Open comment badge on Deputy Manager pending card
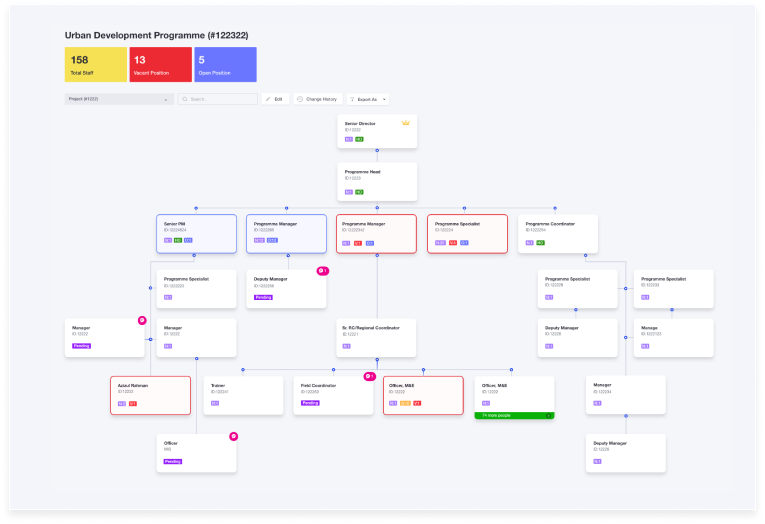The height and width of the screenshot is (524, 765). point(322,270)
